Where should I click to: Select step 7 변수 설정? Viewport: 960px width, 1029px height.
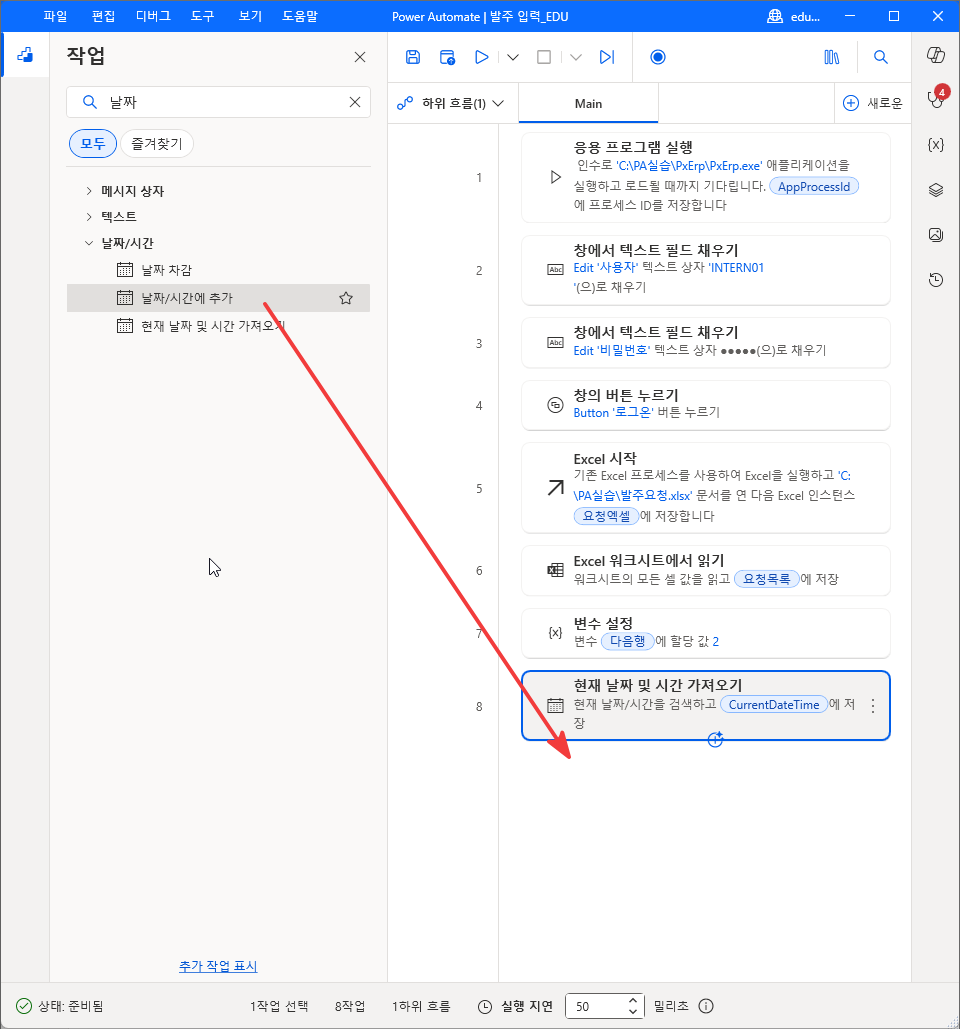click(x=705, y=633)
